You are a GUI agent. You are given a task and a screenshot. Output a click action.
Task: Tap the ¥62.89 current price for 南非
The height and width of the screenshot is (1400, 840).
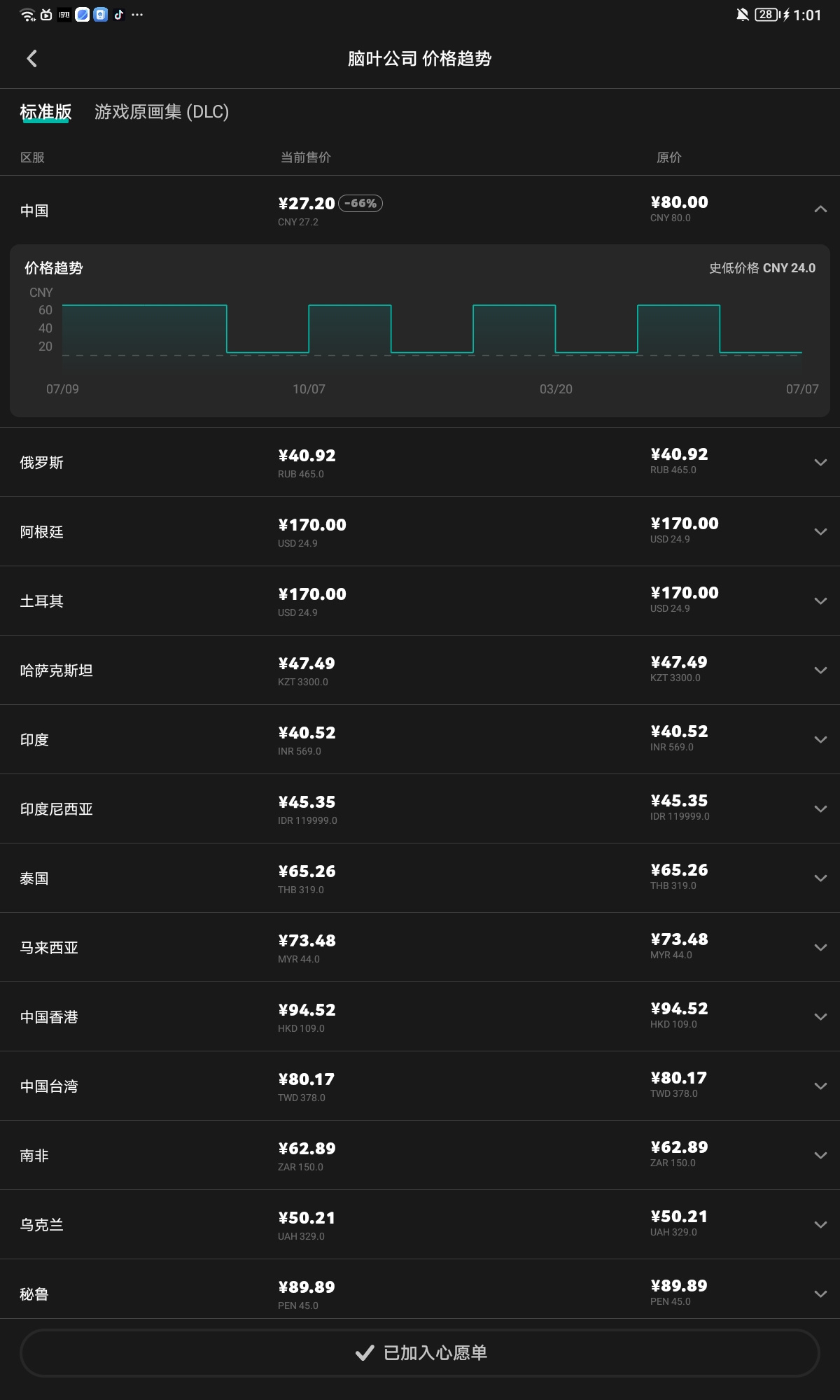point(307,1149)
